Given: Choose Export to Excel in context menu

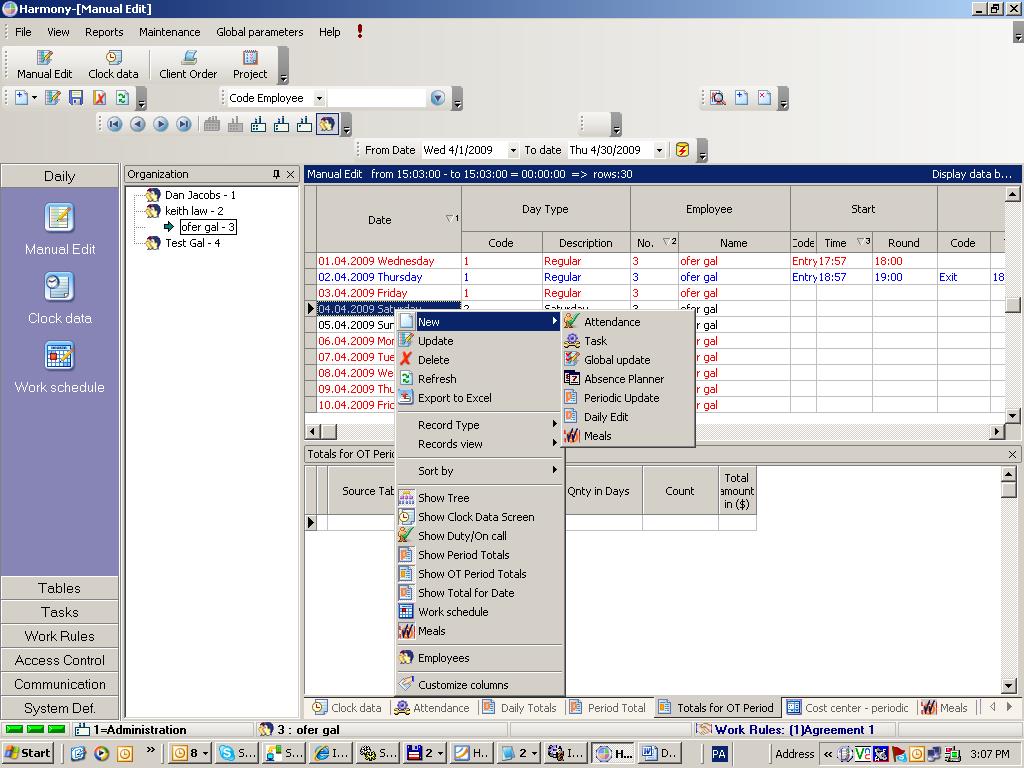Looking at the screenshot, I should (454, 398).
